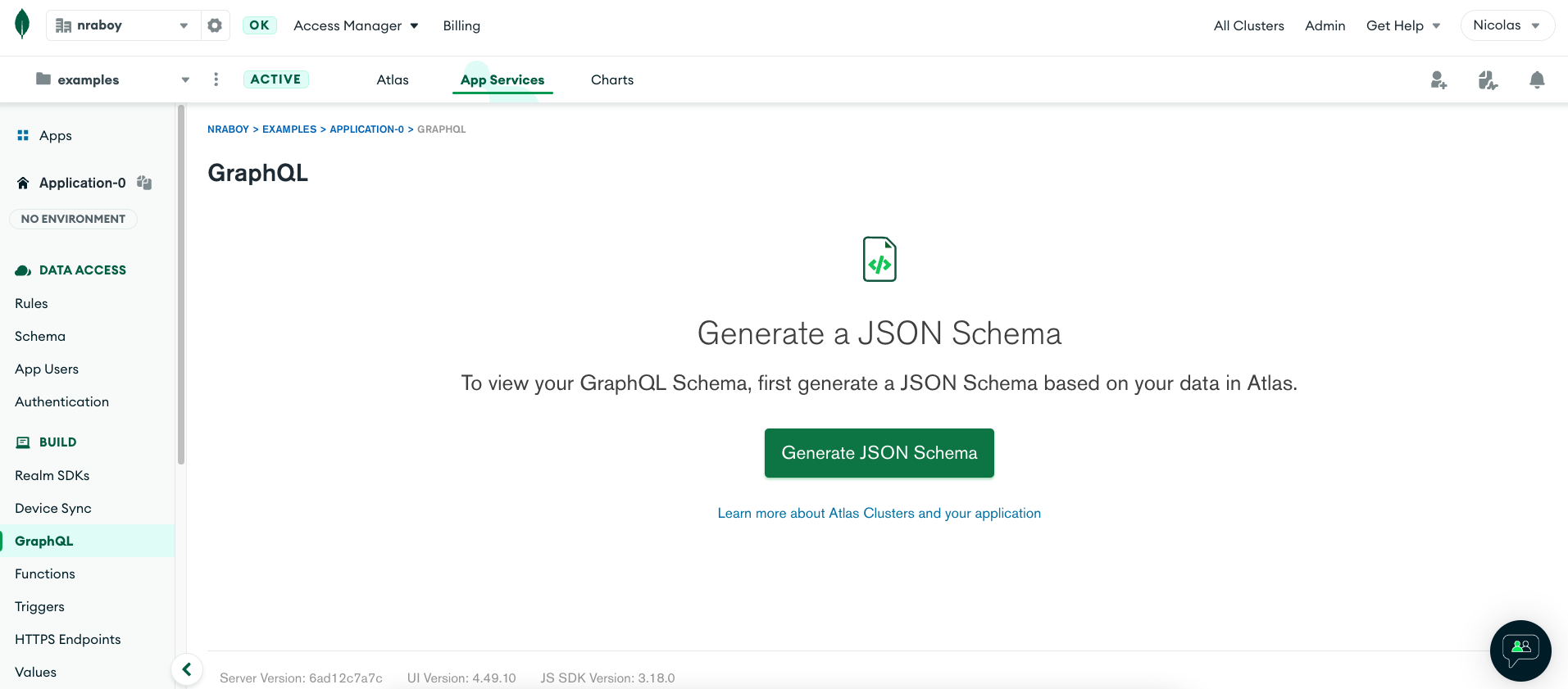Viewport: 1568px width, 689px height.
Task: Click the 'Server Version: 6ad12c7a7c' text
Action: [x=301, y=678]
